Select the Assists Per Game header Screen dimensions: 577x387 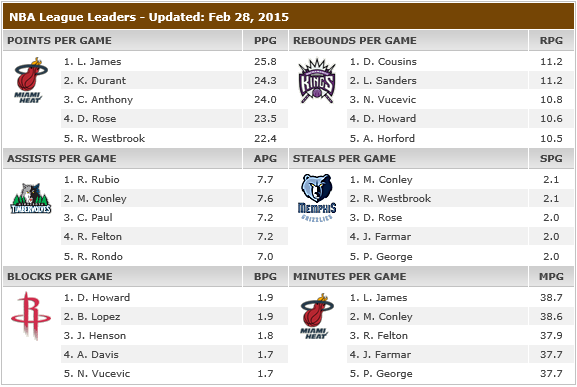(x=61, y=159)
